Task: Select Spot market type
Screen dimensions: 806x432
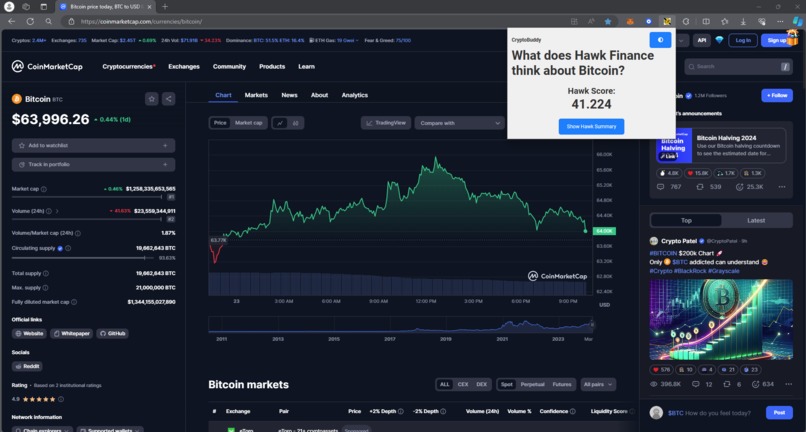Action: coord(507,384)
